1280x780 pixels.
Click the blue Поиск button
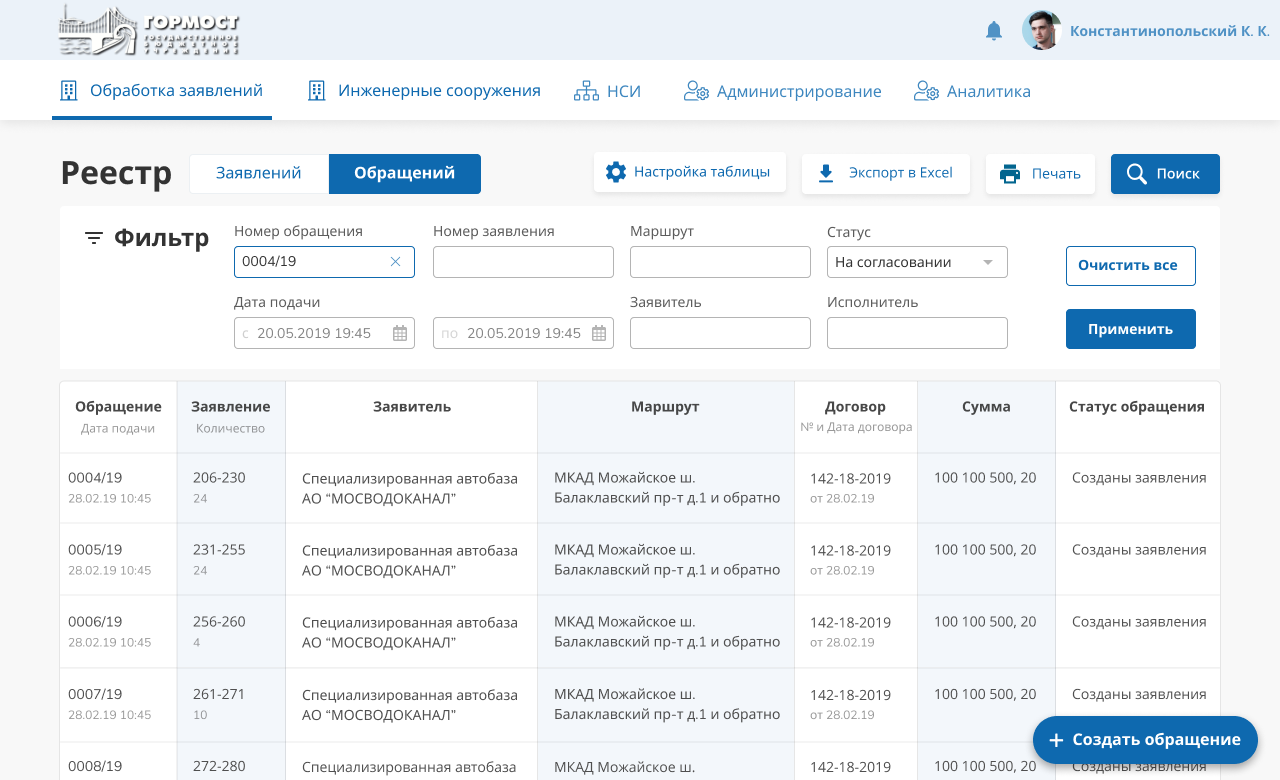(x=1165, y=174)
